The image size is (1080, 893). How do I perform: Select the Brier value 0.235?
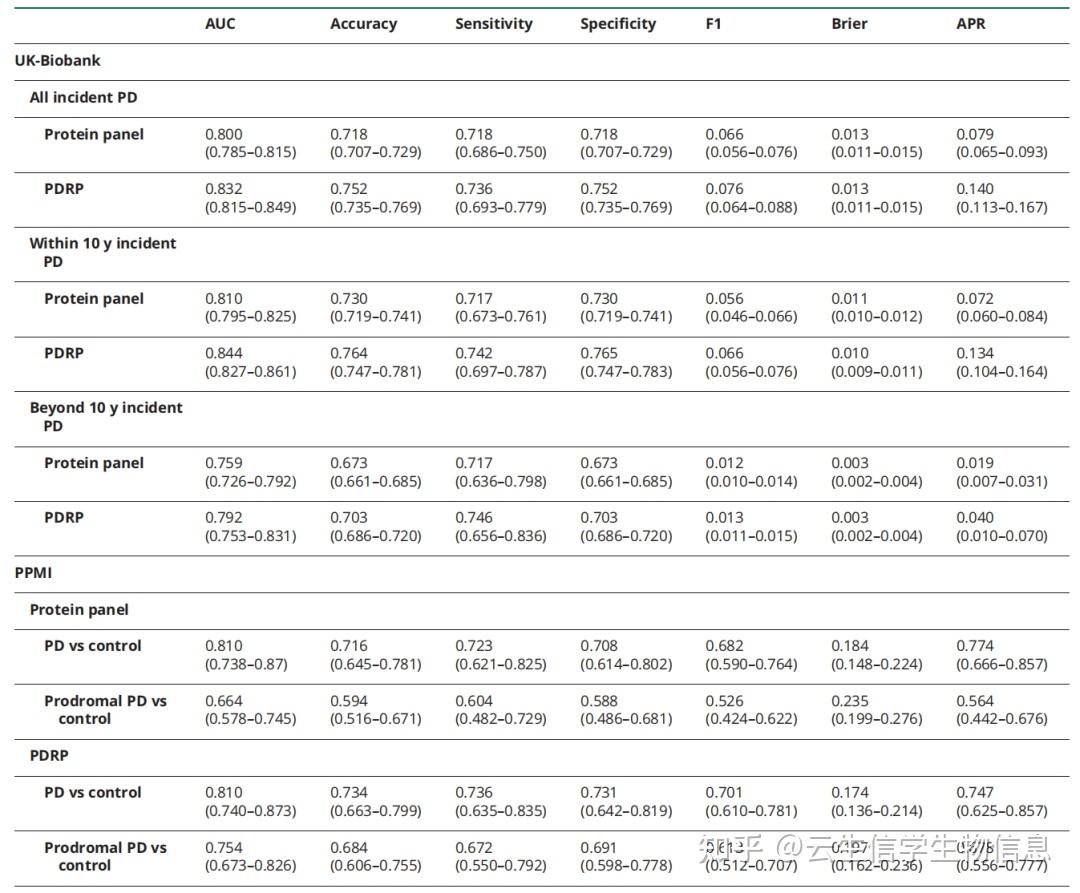point(850,701)
